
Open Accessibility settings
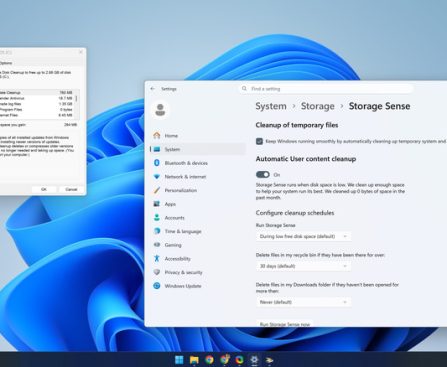pos(198,258)
